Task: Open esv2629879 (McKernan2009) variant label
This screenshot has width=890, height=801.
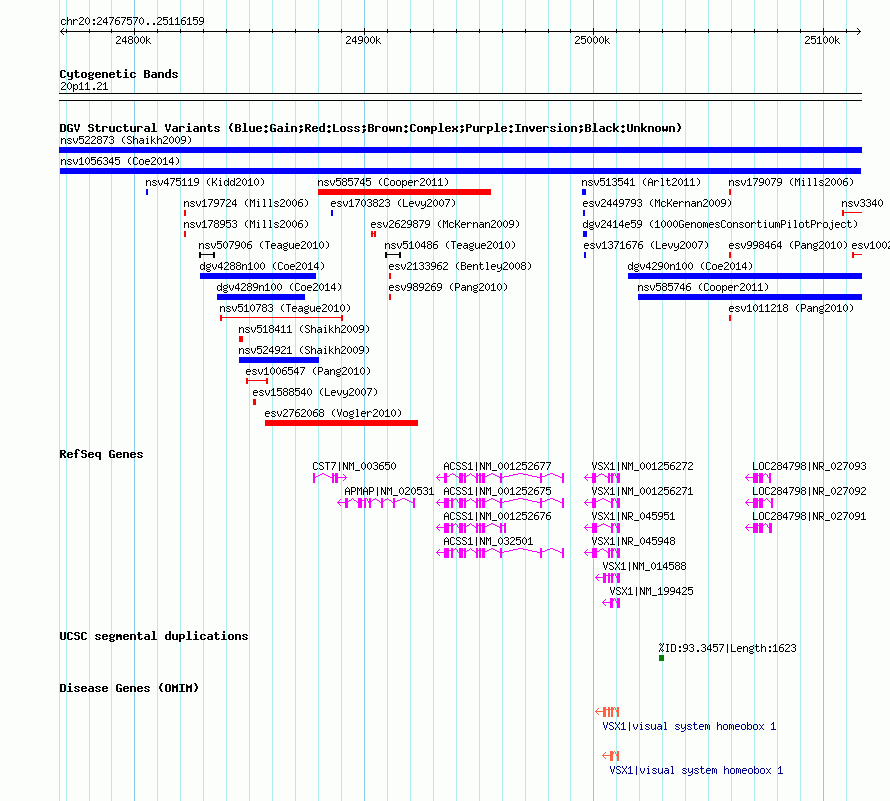Action: 445,224
